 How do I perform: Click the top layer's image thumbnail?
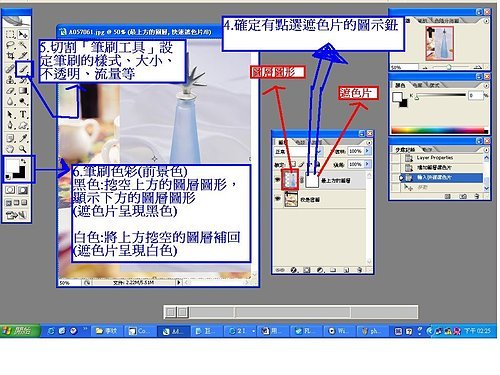pos(290,180)
